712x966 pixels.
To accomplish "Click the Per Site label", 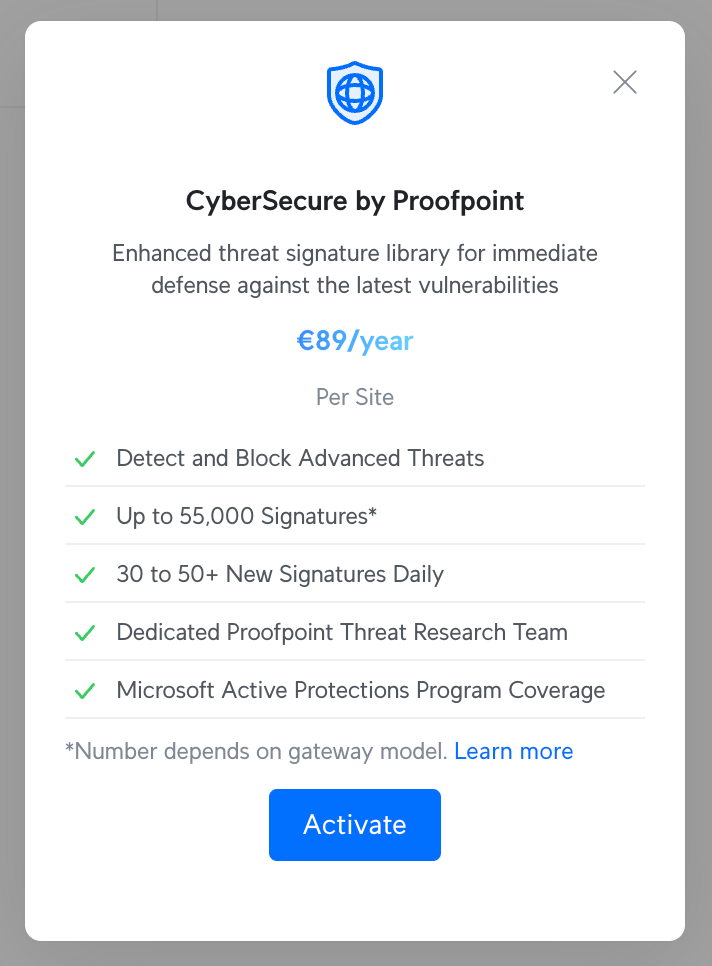I will [355, 397].
